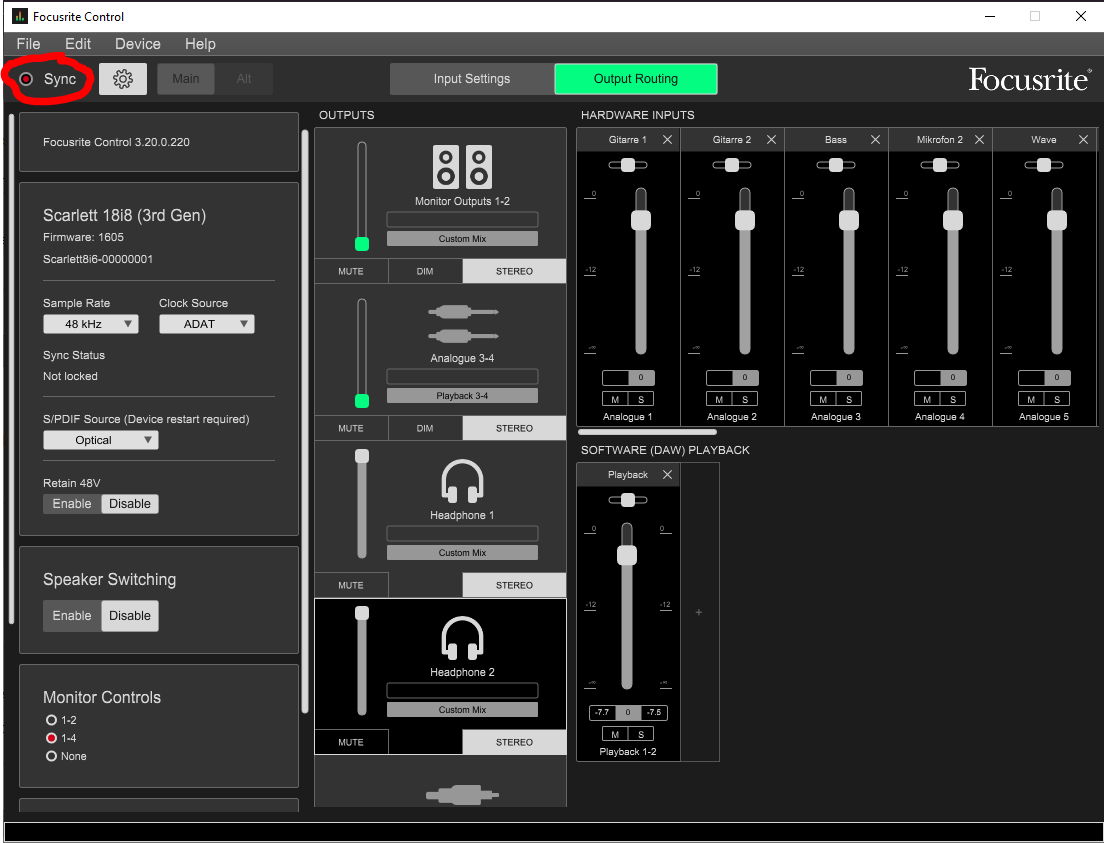
Task: Disable Speaker Switching
Action: (x=130, y=616)
